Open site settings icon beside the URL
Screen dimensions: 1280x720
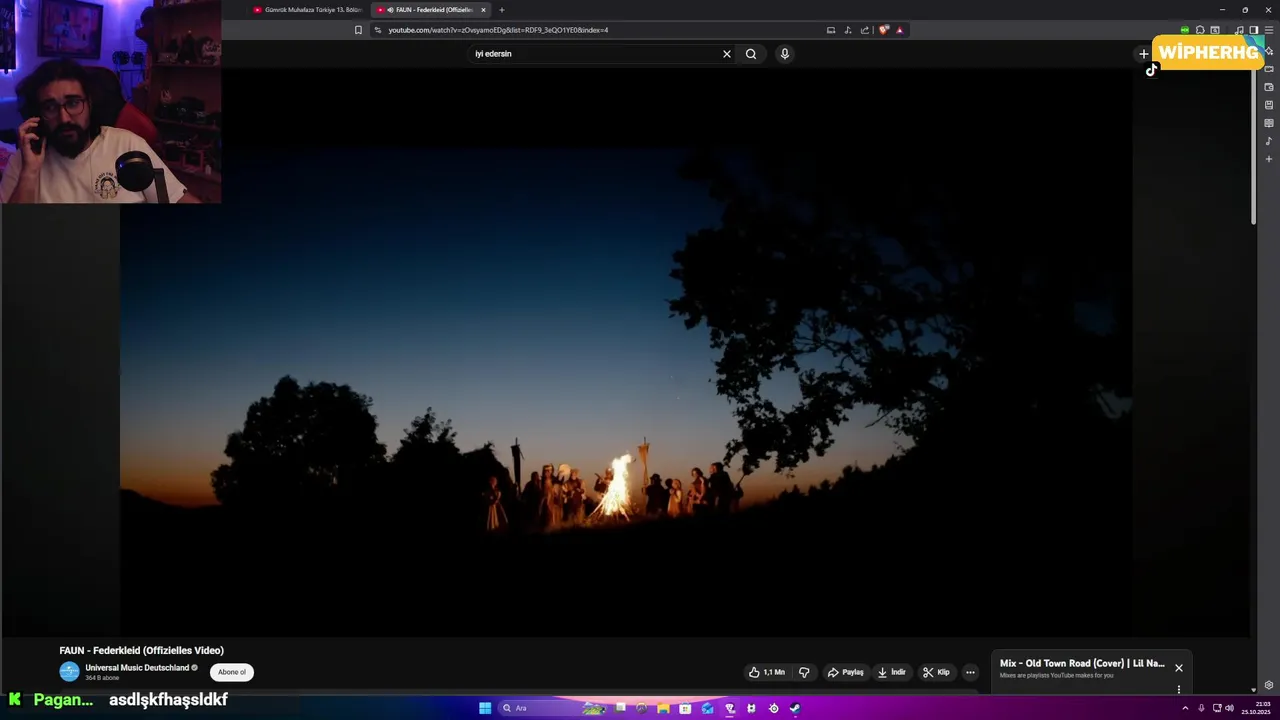pos(378,30)
